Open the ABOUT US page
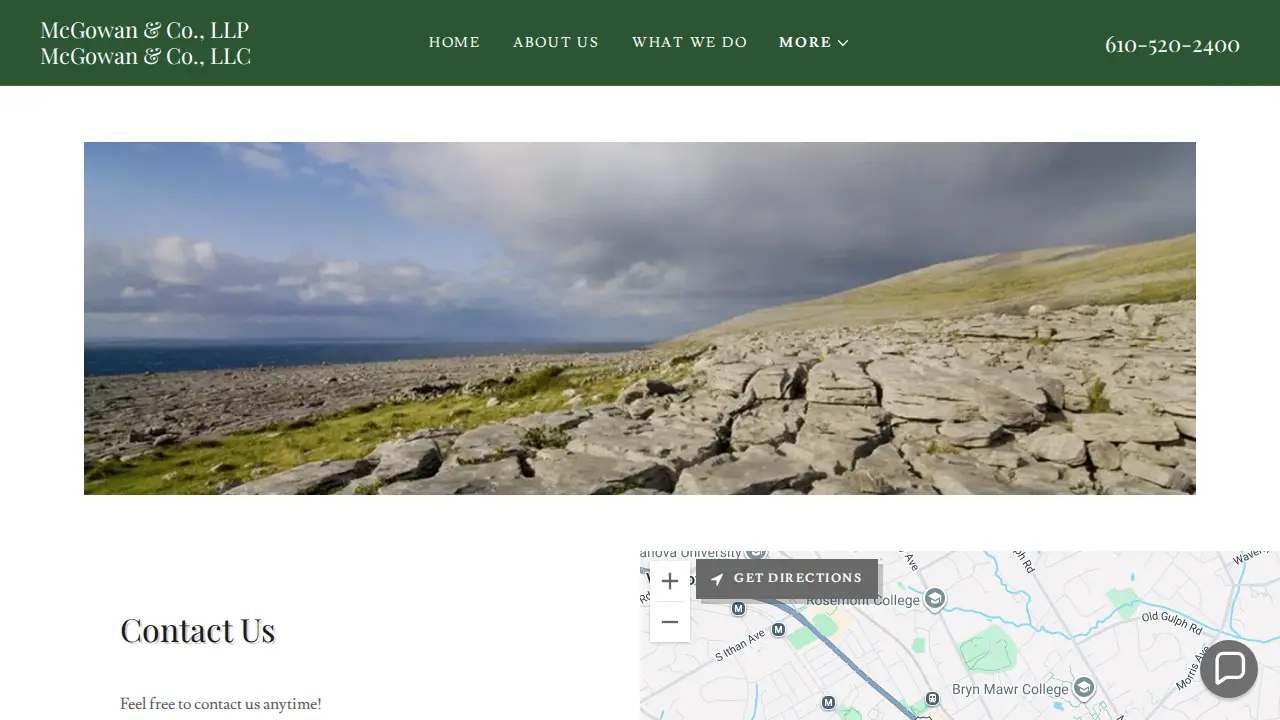This screenshot has width=1280, height=720. 556,42
